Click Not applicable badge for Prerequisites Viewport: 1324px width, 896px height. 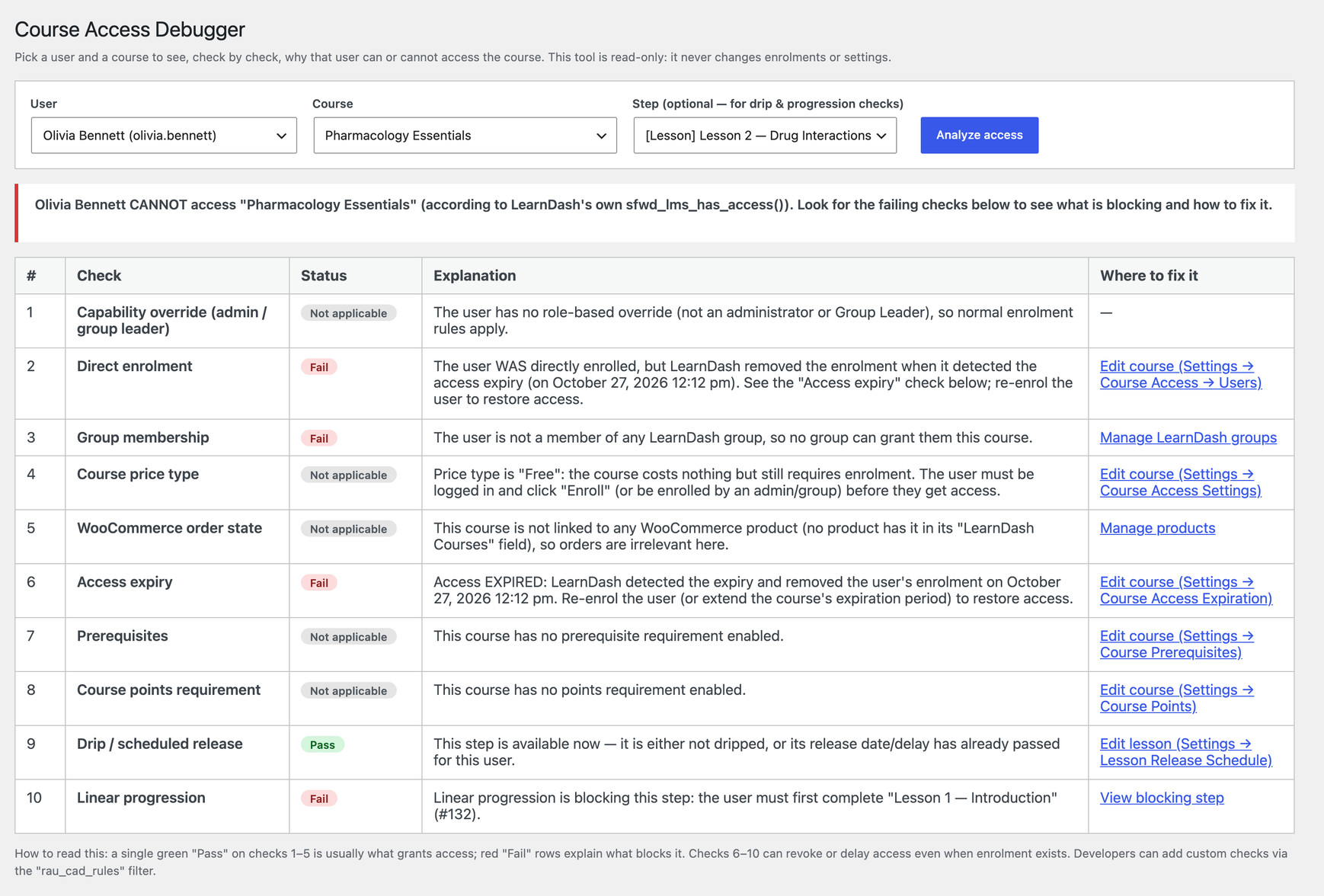click(x=348, y=637)
